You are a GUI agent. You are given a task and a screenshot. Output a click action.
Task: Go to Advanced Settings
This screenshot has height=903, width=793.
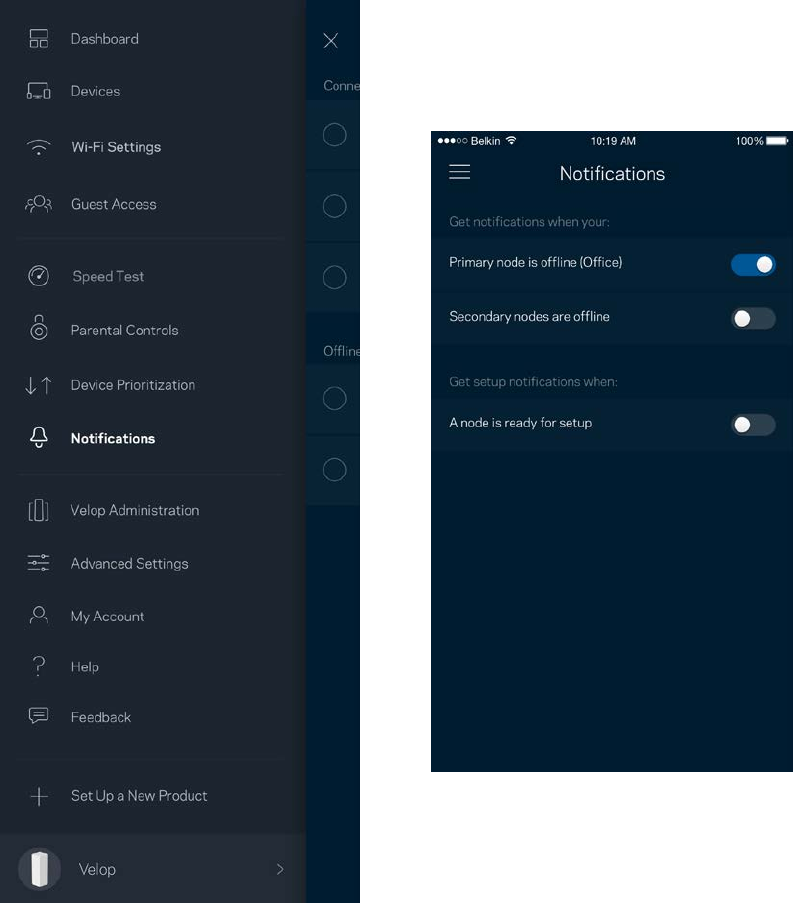click(x=130, y=563)
